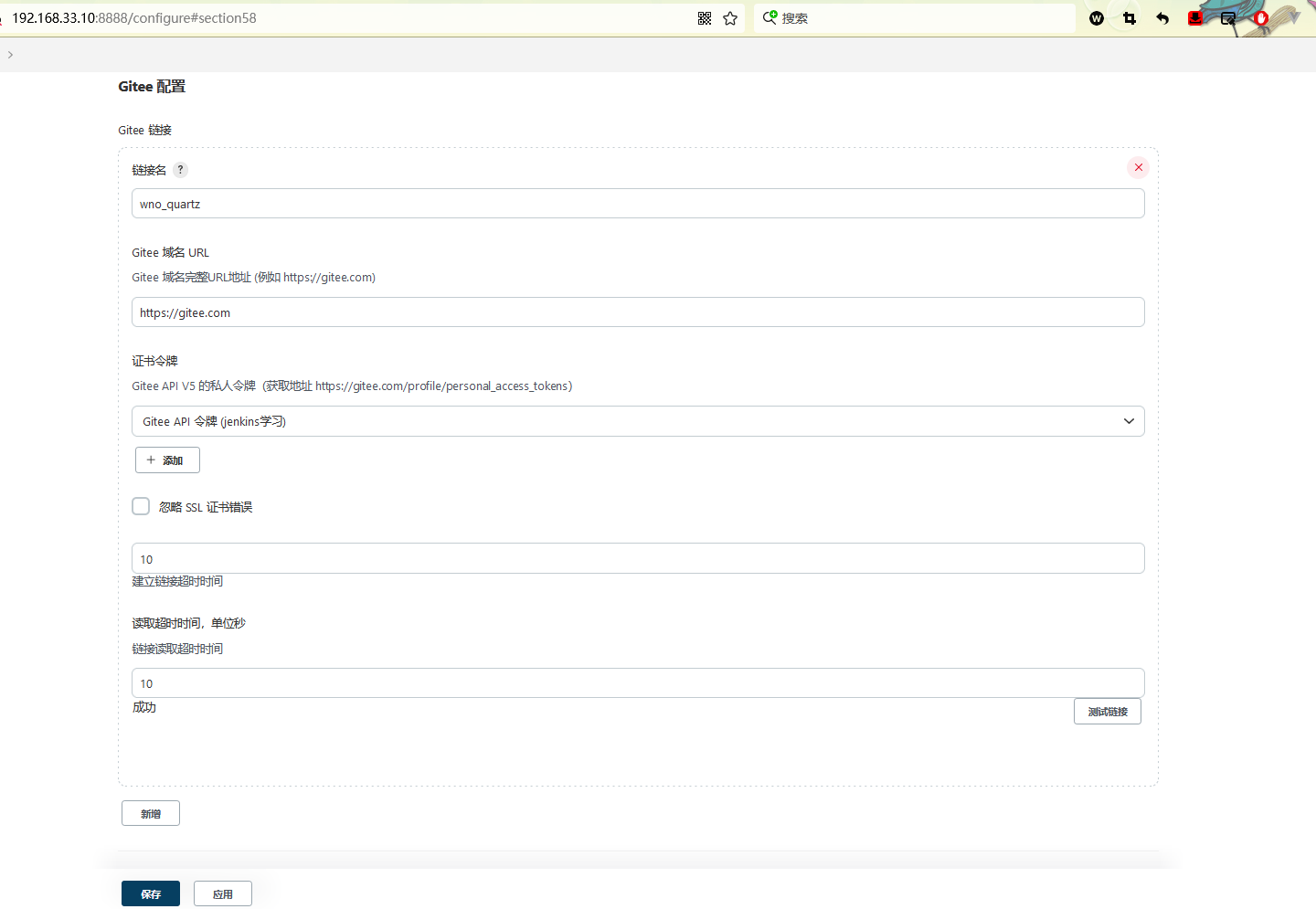Focus the 链接名 field containing wno_quartz
The height and width of the screenshot is (909, 1316).
coord(638,204)
